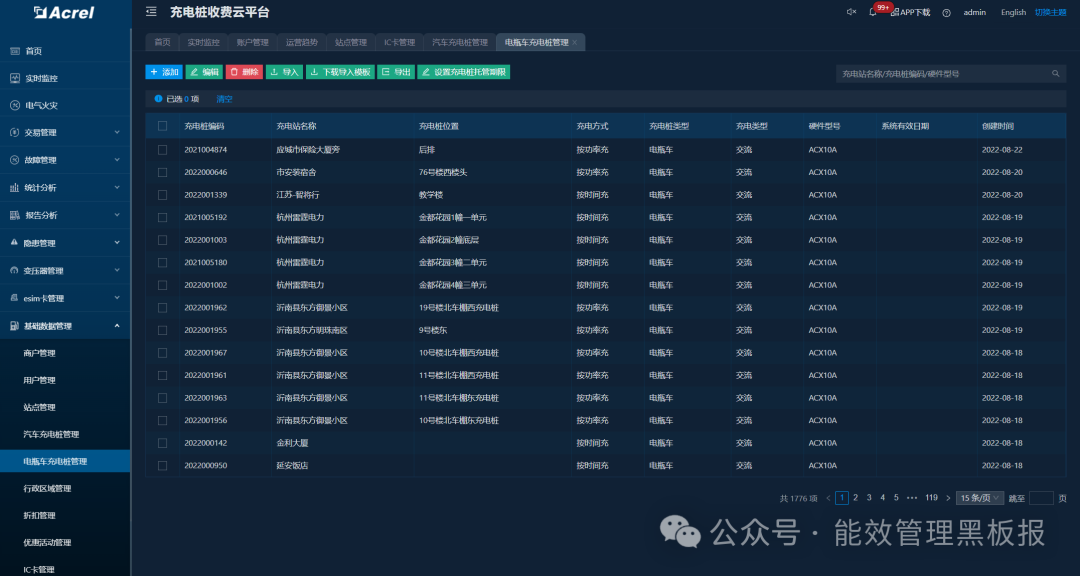Click the 首页 home icon in sidebar
The height and width of the screenshot is (576, 1080).
coord(14,51)
